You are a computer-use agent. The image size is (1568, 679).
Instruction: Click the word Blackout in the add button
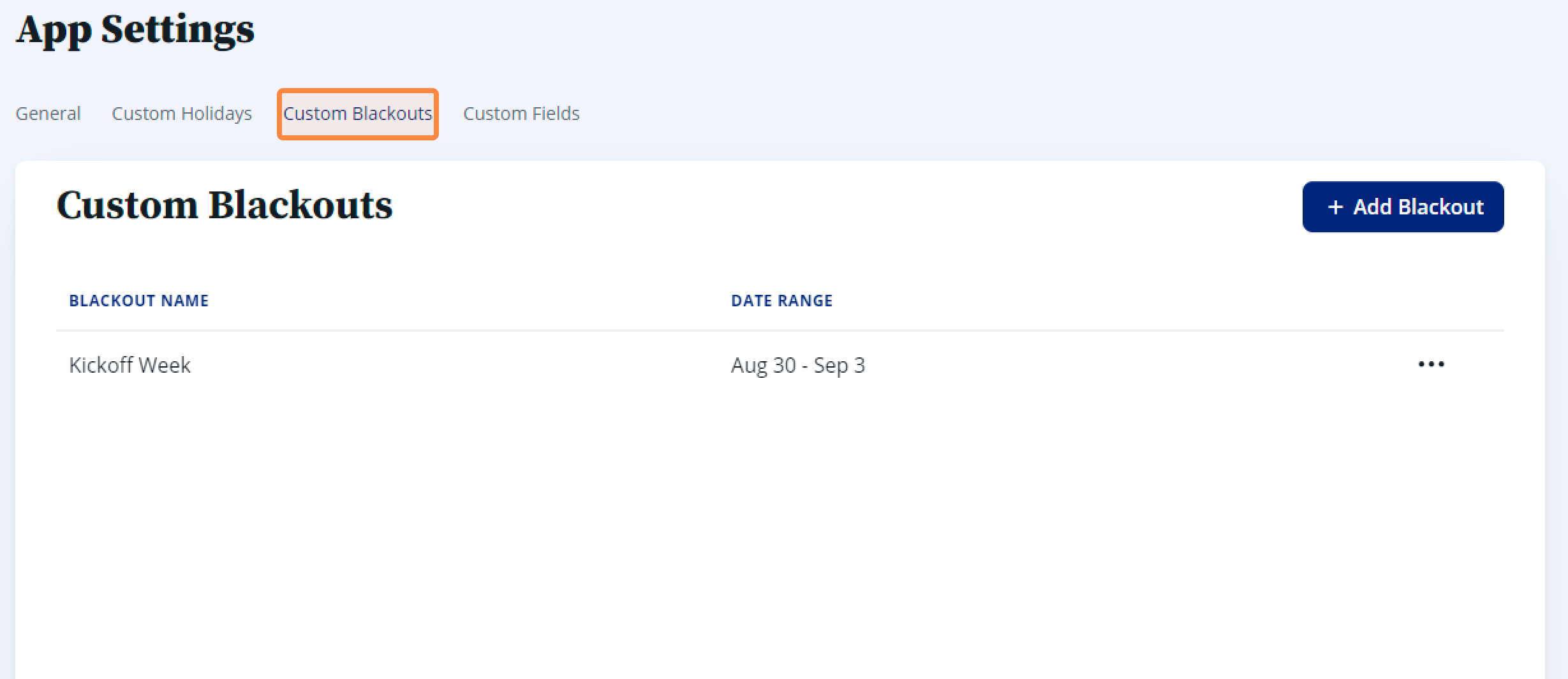(1440, 207)
